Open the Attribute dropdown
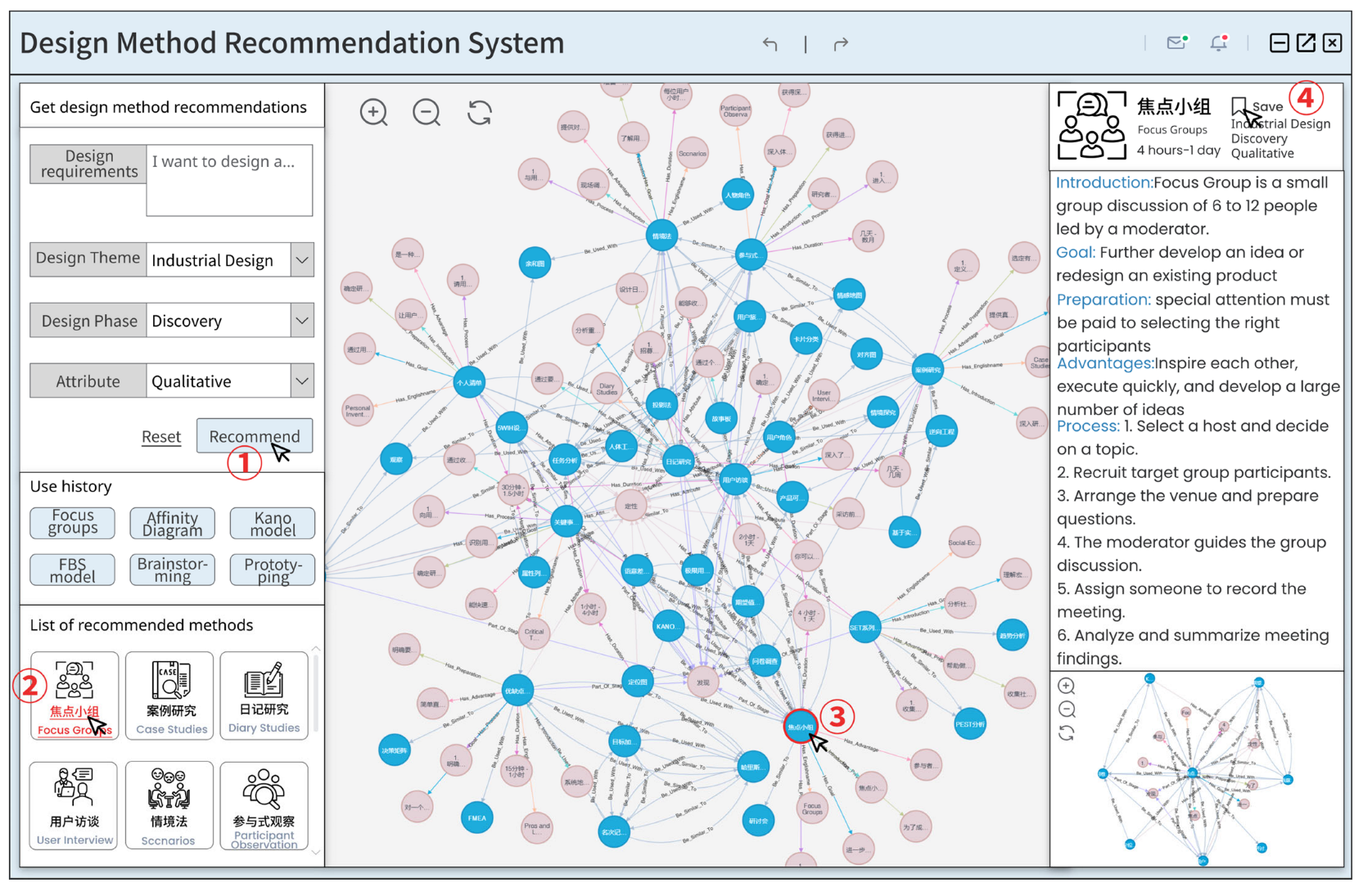Screen dimensions: 1363x896 (302, 381)
